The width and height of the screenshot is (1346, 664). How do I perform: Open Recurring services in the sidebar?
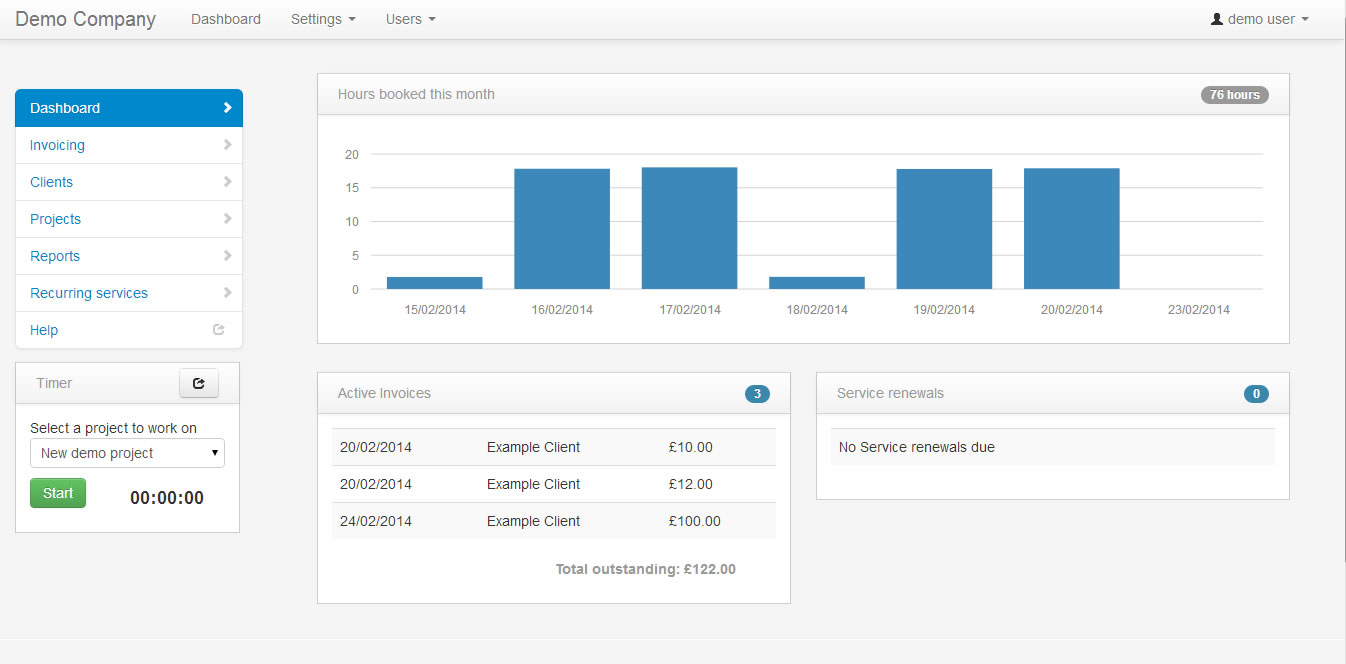coord(89,293)
